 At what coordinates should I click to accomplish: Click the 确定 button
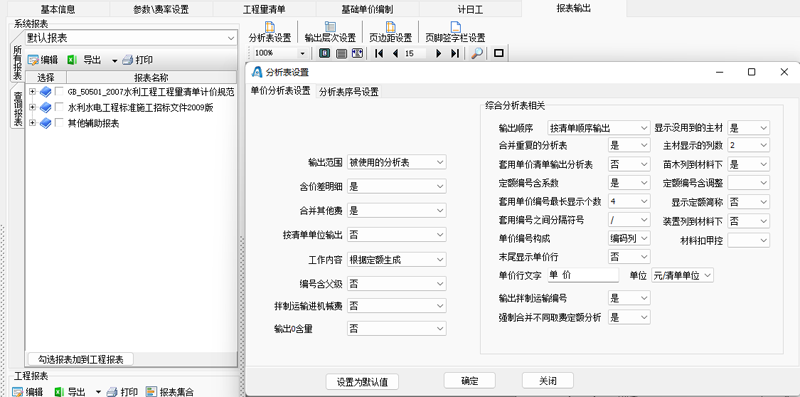[469, 381]
